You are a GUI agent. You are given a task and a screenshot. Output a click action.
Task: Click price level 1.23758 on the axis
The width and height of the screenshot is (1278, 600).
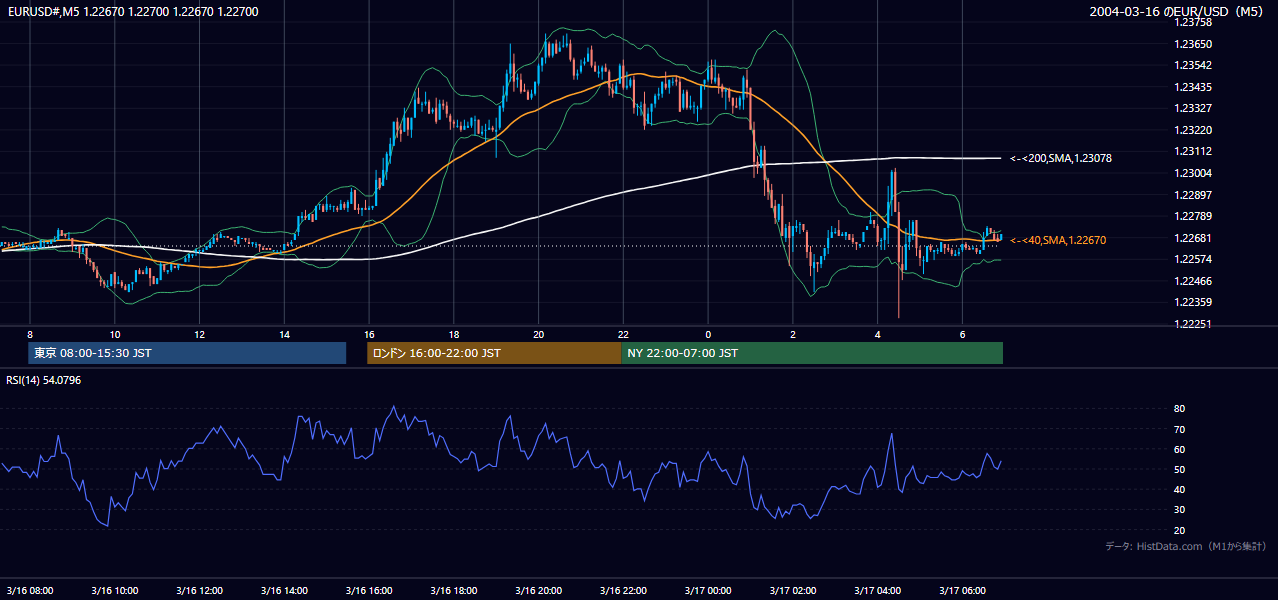(1193, 22)
